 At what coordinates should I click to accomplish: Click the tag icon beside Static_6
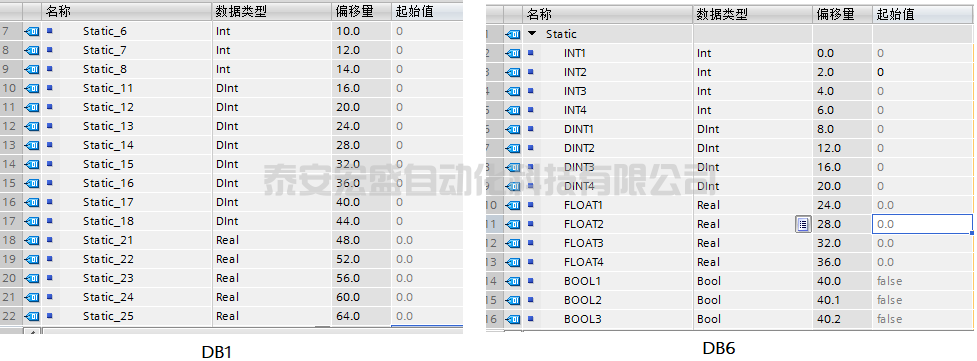pyautogui.click(x=32, y=31)
